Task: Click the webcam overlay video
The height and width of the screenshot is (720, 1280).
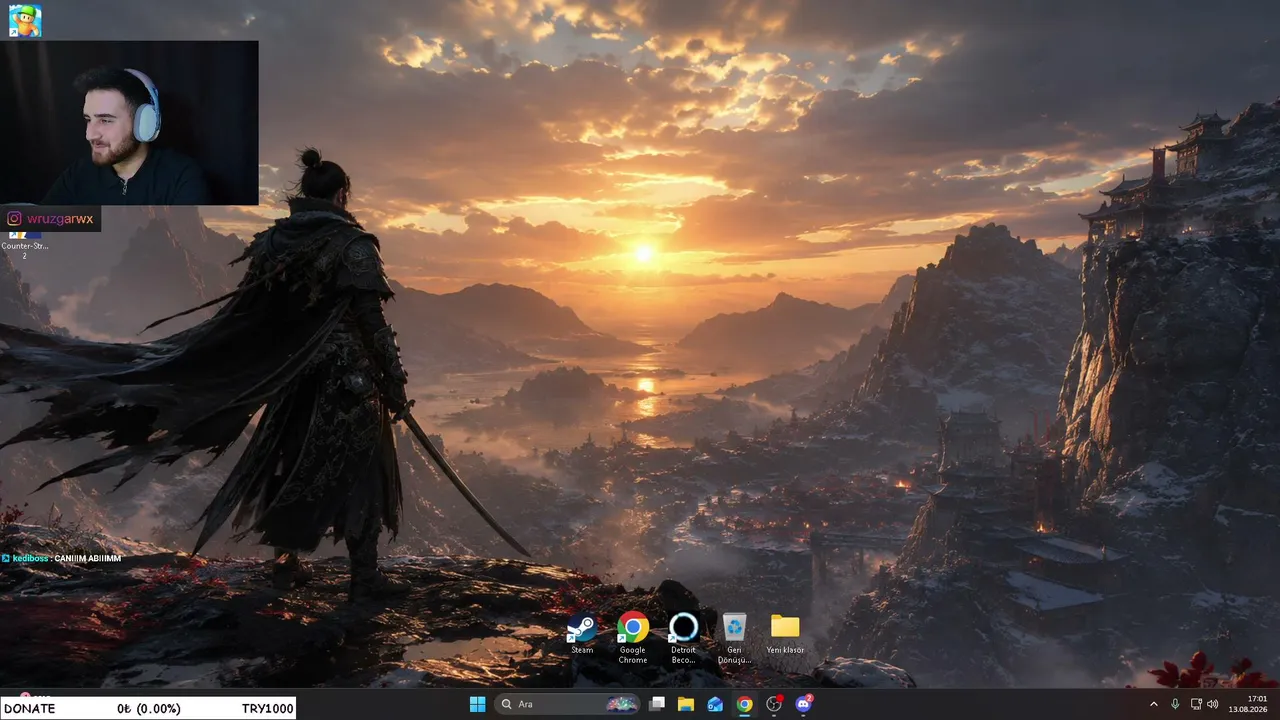Action: 129,123
